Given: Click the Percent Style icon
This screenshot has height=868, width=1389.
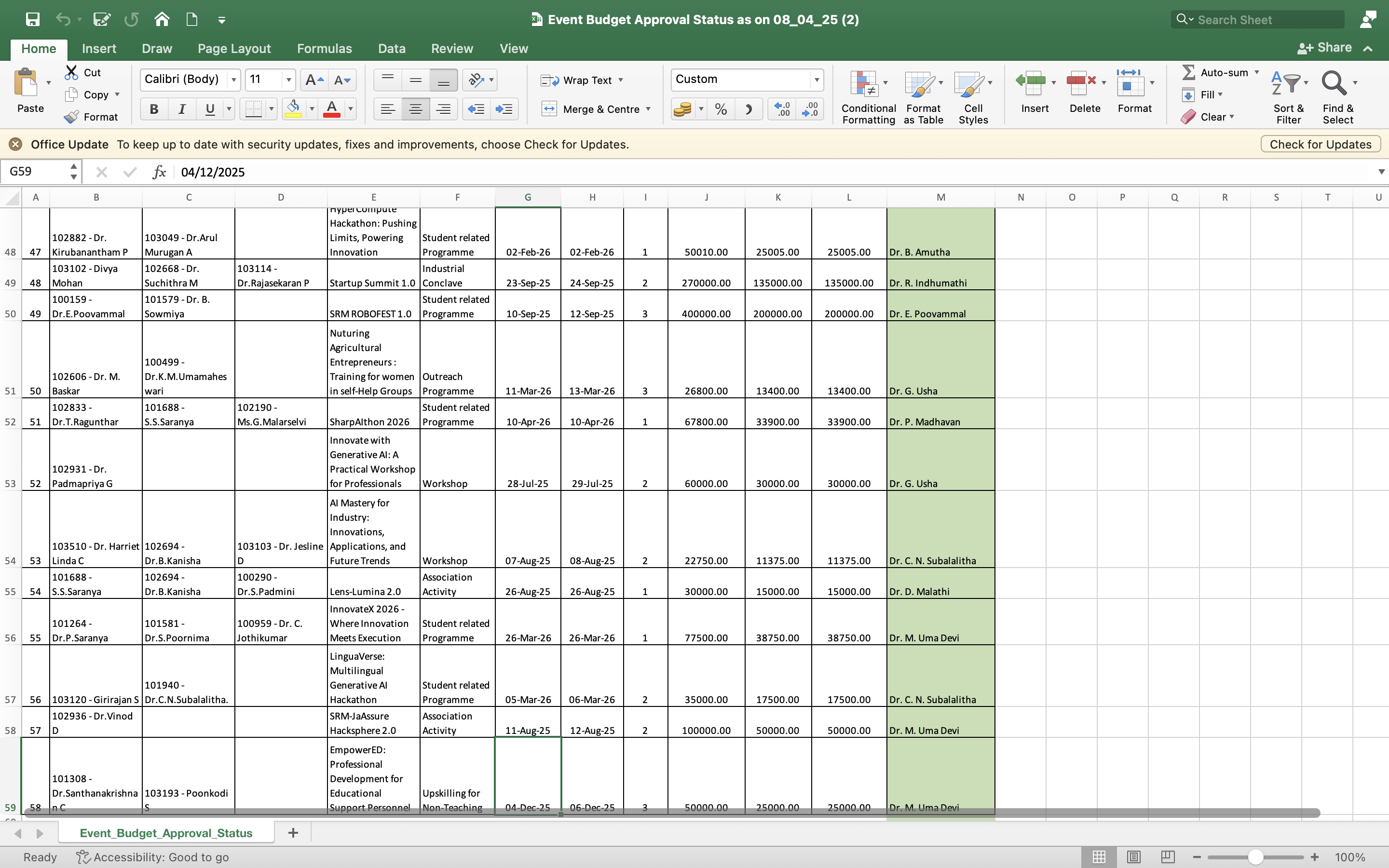Looking at the screenshot, I should [x=721, y=109].
